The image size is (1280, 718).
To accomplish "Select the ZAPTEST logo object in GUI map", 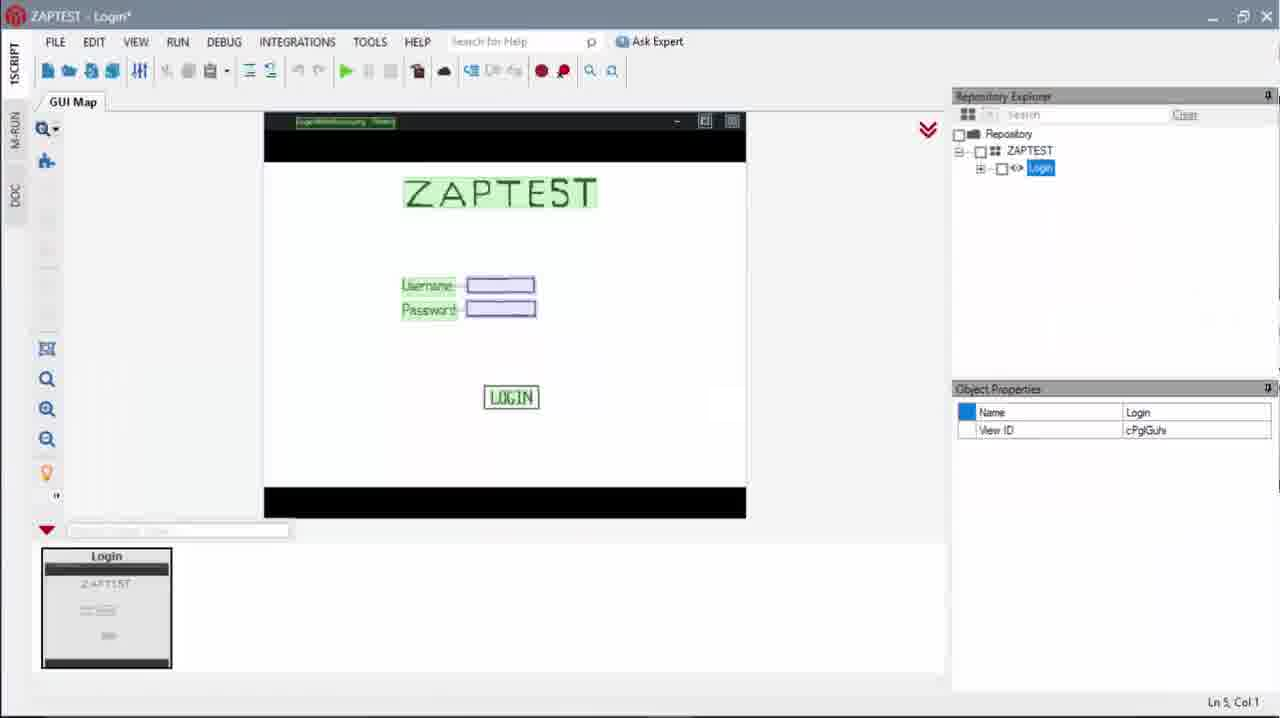I will pyautogui.click(x=500, y=193).
